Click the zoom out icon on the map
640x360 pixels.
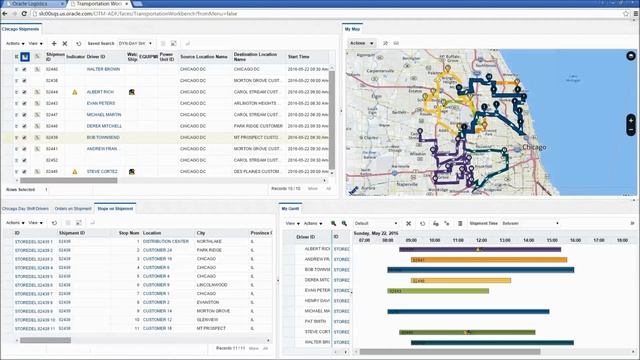[x=631, y=130]
